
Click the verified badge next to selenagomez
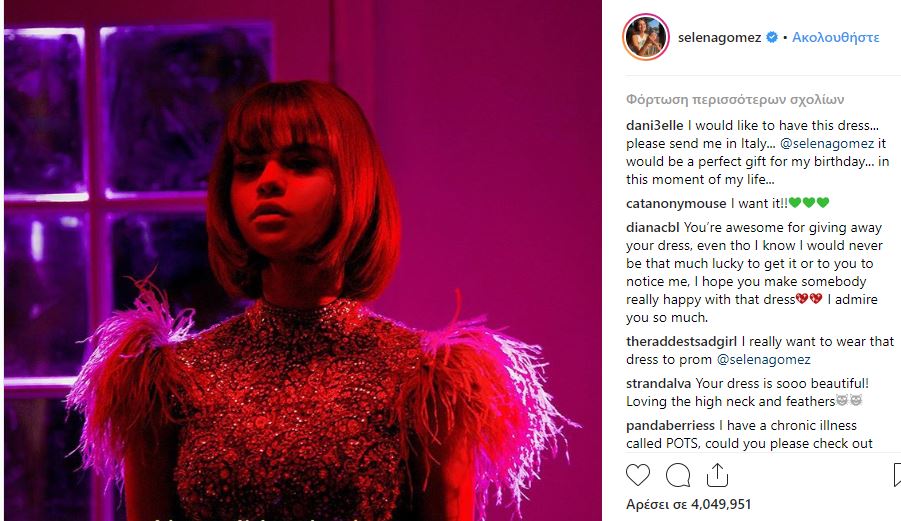tap(772, 37)
